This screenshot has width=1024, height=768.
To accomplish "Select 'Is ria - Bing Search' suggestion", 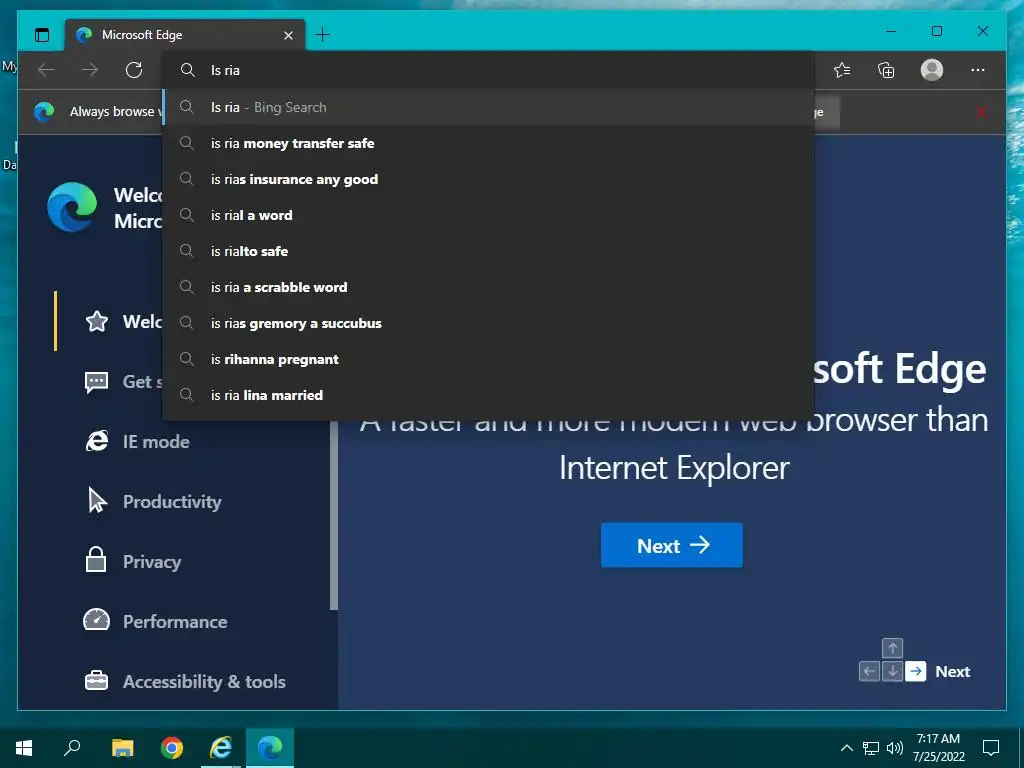I will [x=488, y=107].
